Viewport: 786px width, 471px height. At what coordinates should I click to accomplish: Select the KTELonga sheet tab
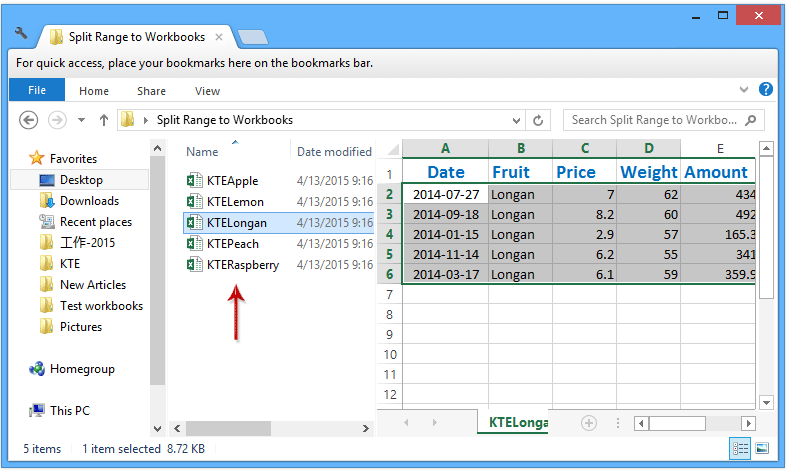point(518,423)
